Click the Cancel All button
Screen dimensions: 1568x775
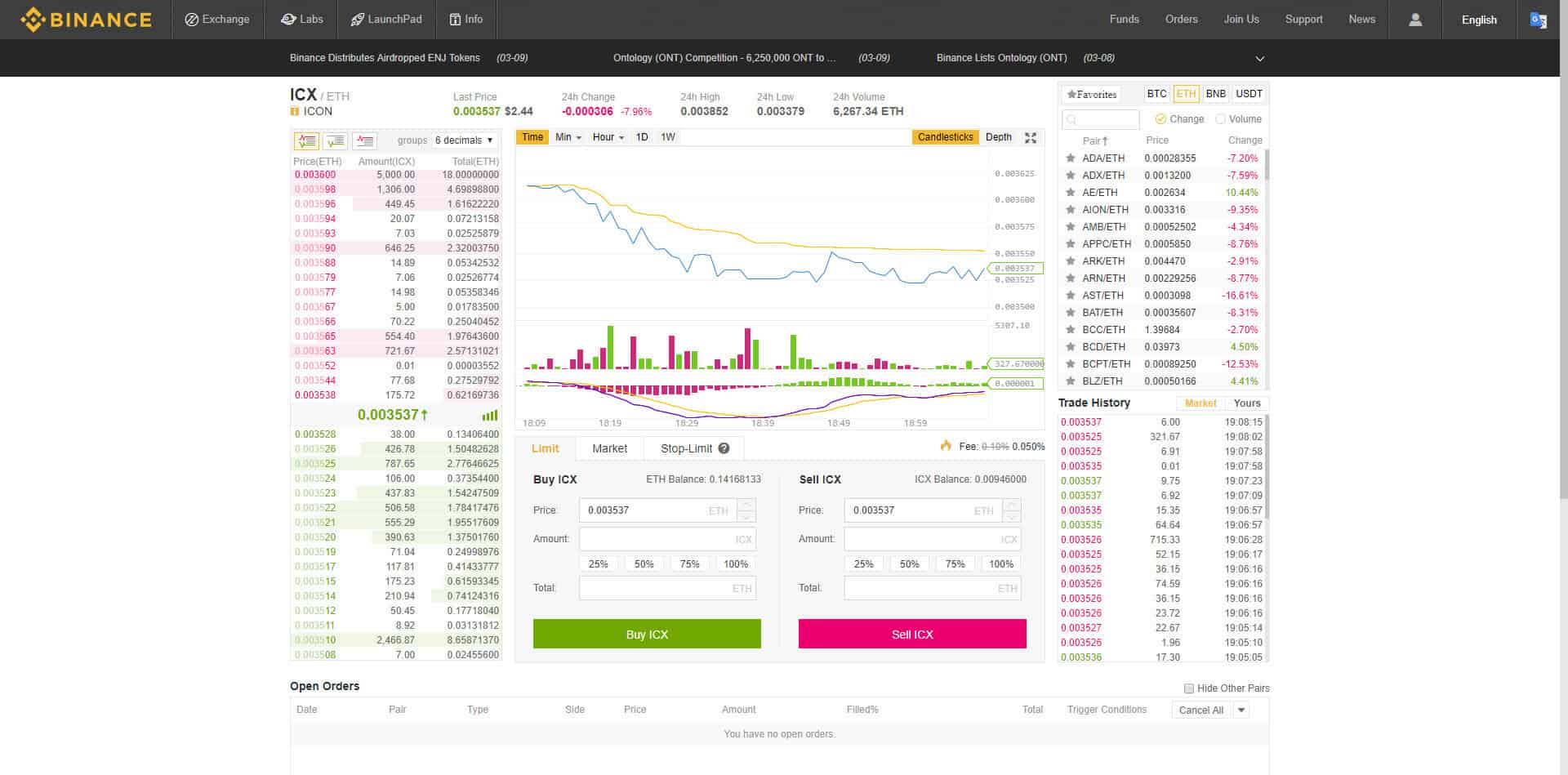pyautogui.click(x=1201, y=710)
